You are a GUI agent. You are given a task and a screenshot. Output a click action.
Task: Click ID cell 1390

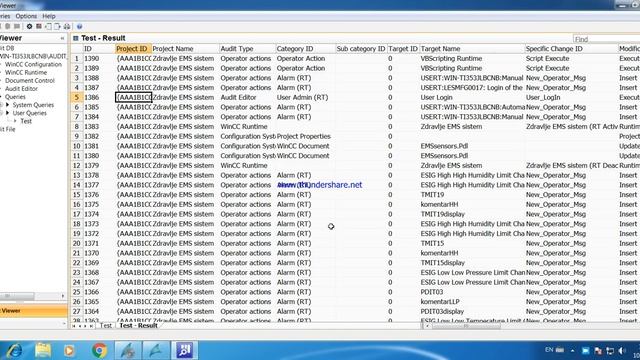click(99, 59)
